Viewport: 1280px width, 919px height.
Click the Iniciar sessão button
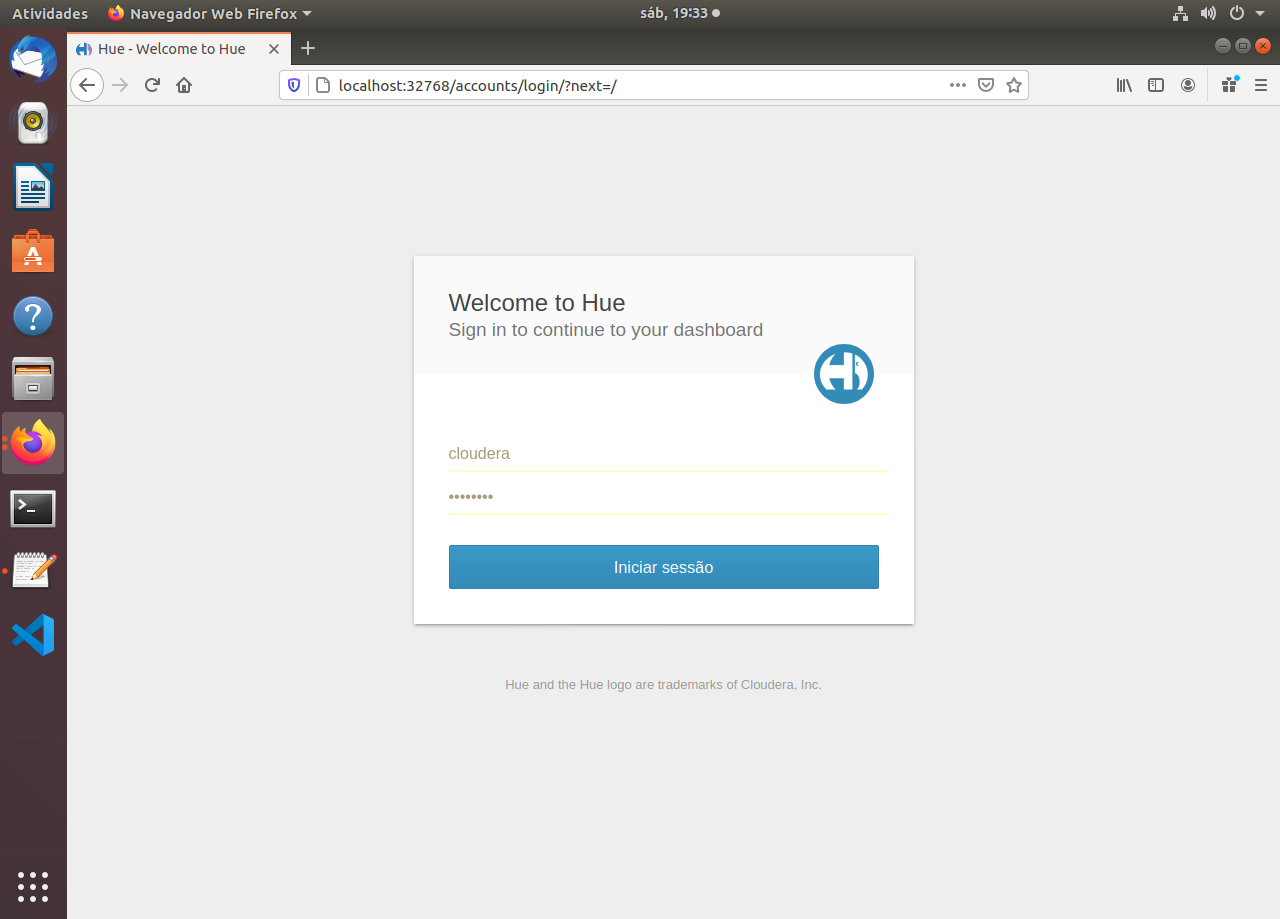(x=664, y=567)
